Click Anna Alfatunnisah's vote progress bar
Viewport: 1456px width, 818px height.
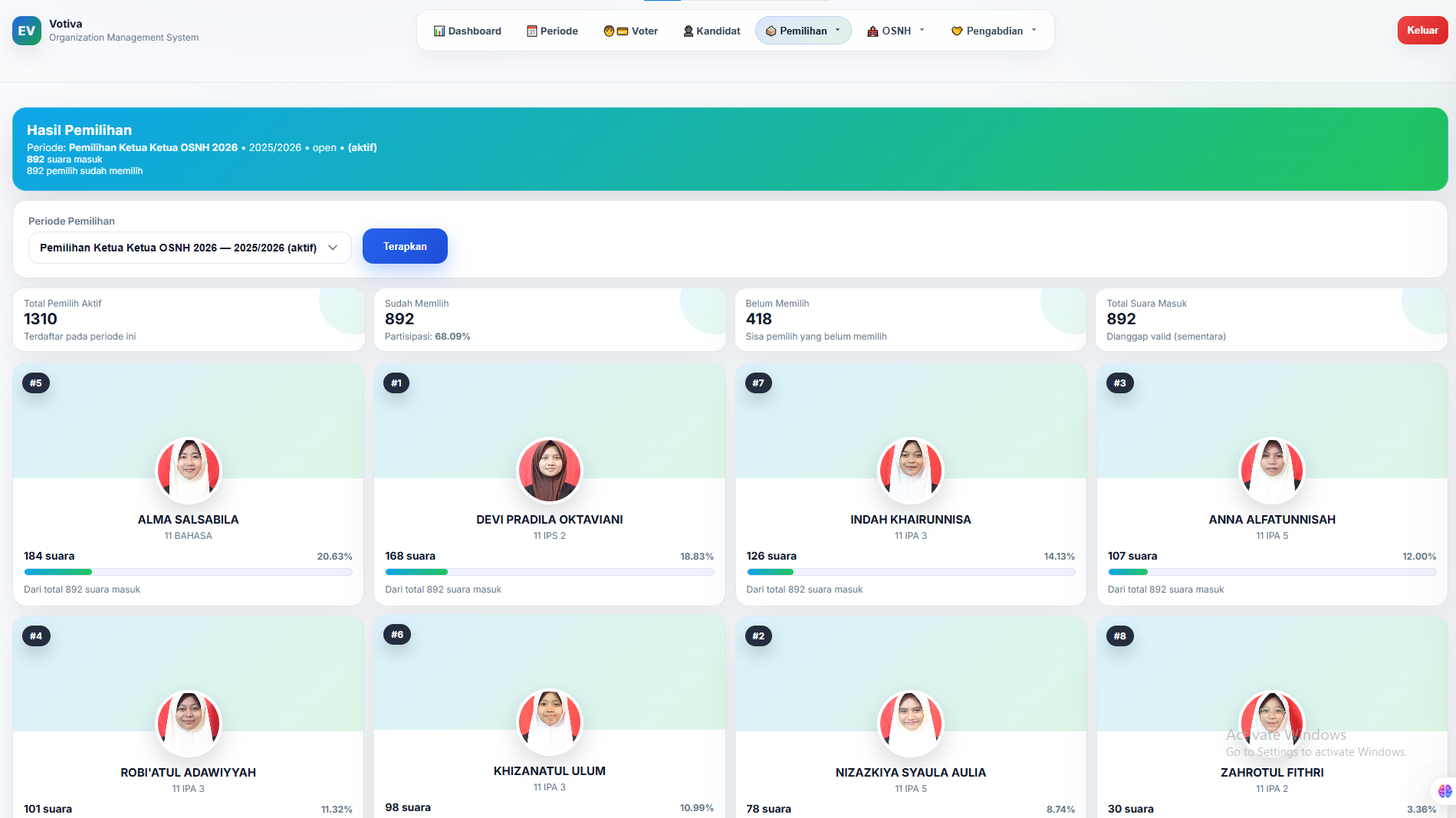coord(1272,572)
